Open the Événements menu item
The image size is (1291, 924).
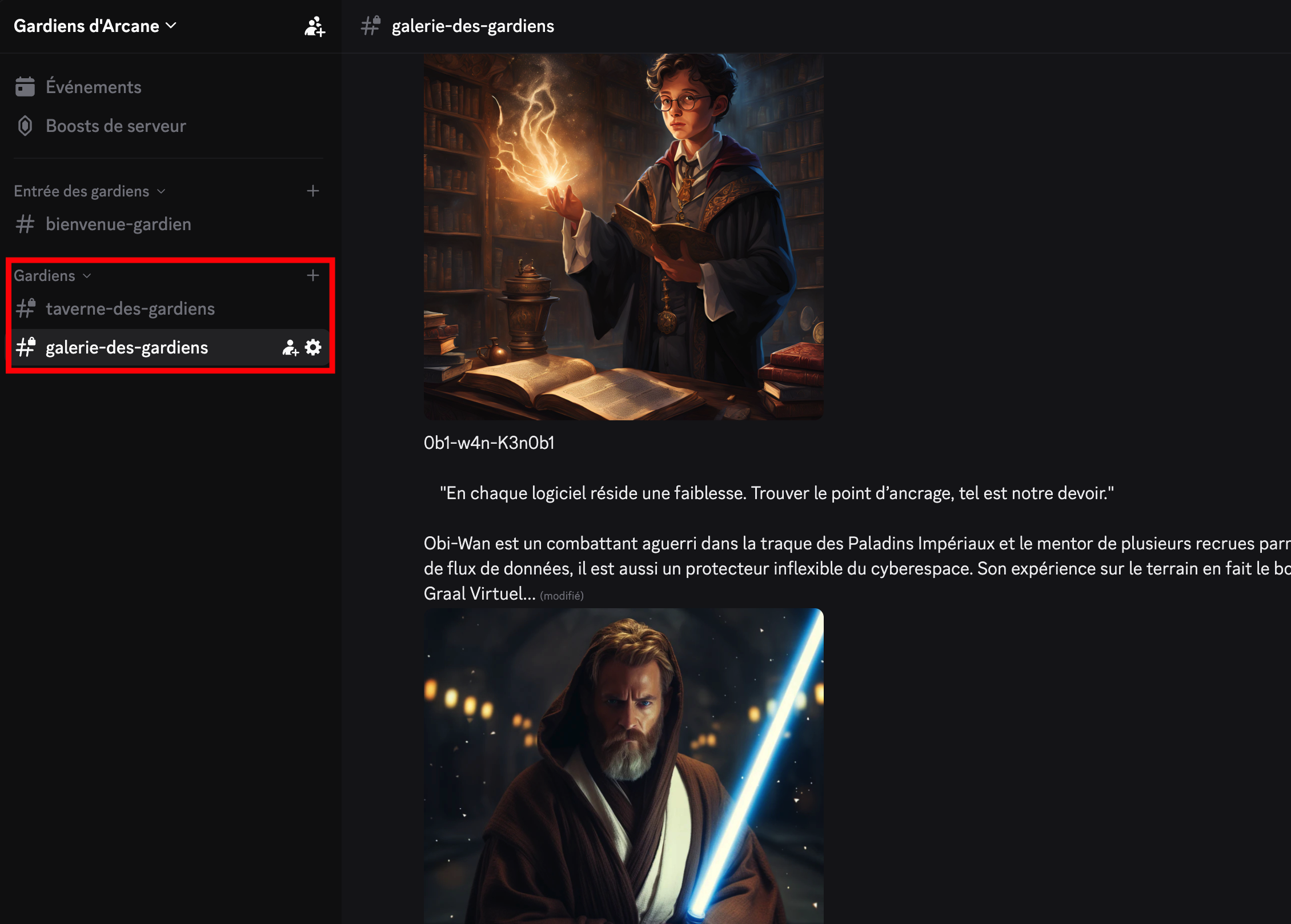(x=94, y=87)
